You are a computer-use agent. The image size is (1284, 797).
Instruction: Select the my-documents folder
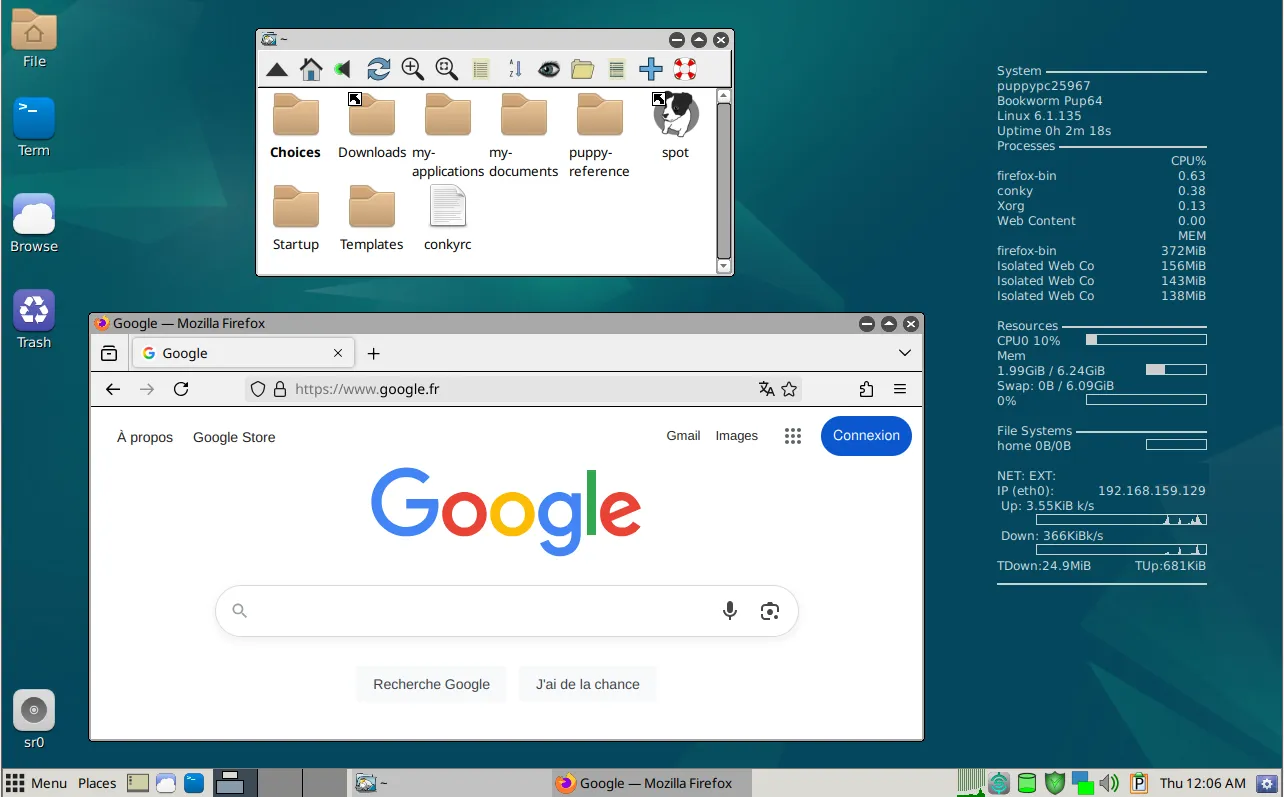click(x=524, y=135)
